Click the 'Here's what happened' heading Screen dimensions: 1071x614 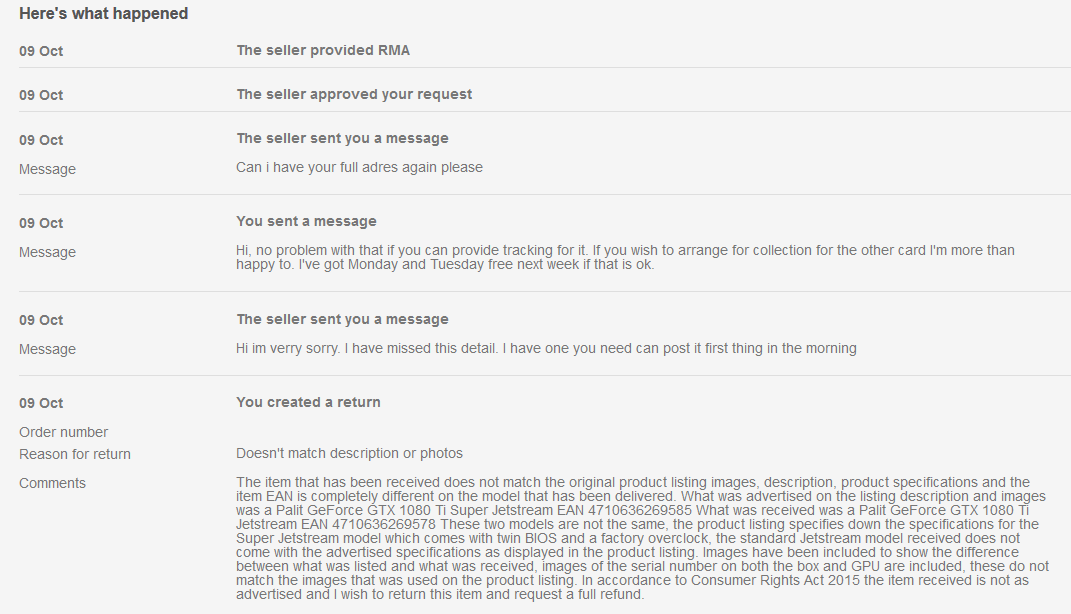[x=103, y=14]
